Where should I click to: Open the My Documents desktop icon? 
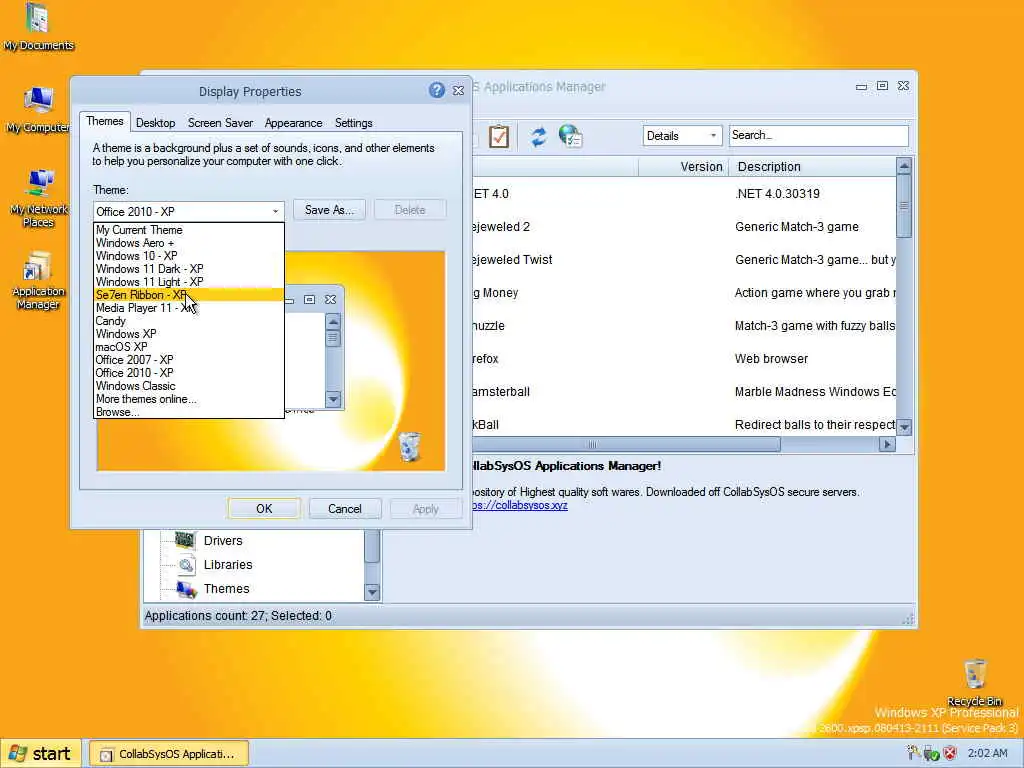click(38, 26)
